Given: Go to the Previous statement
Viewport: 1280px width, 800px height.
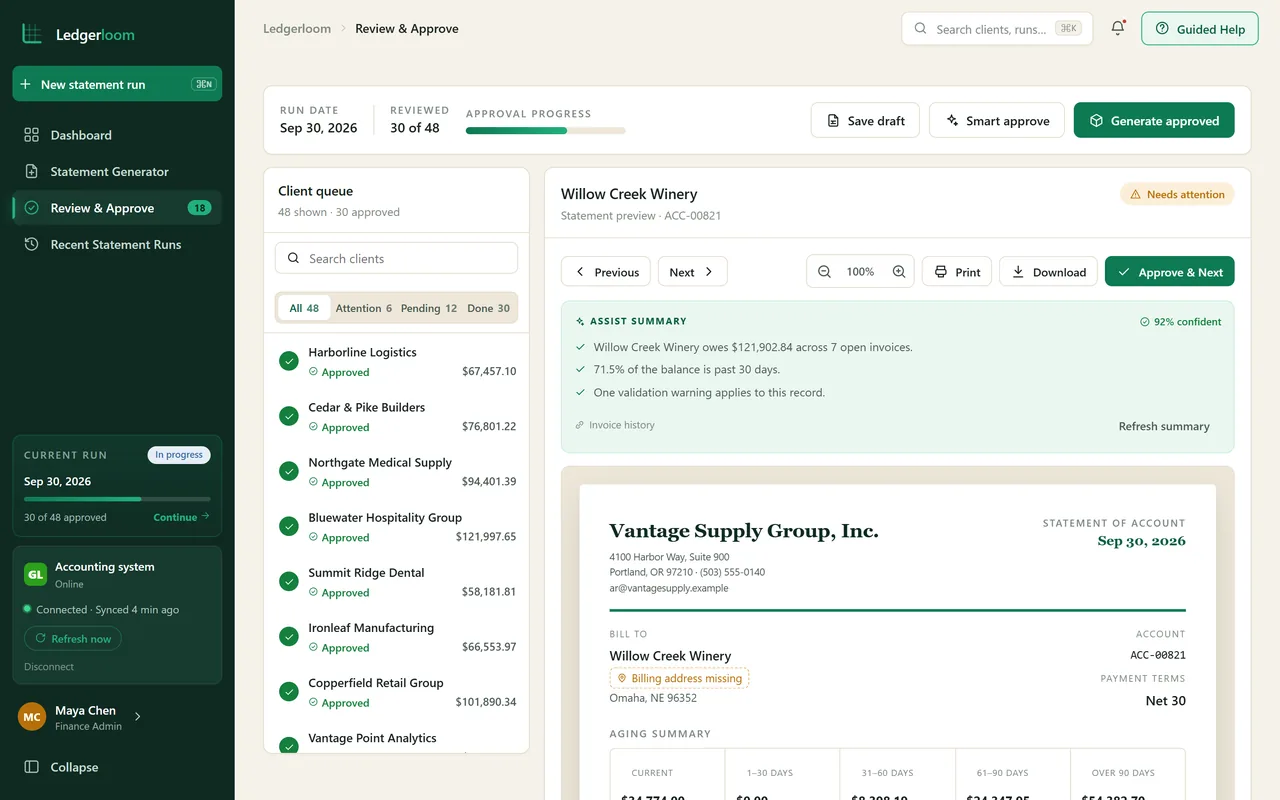Looking at the screenshot, I should coord(606,272).
